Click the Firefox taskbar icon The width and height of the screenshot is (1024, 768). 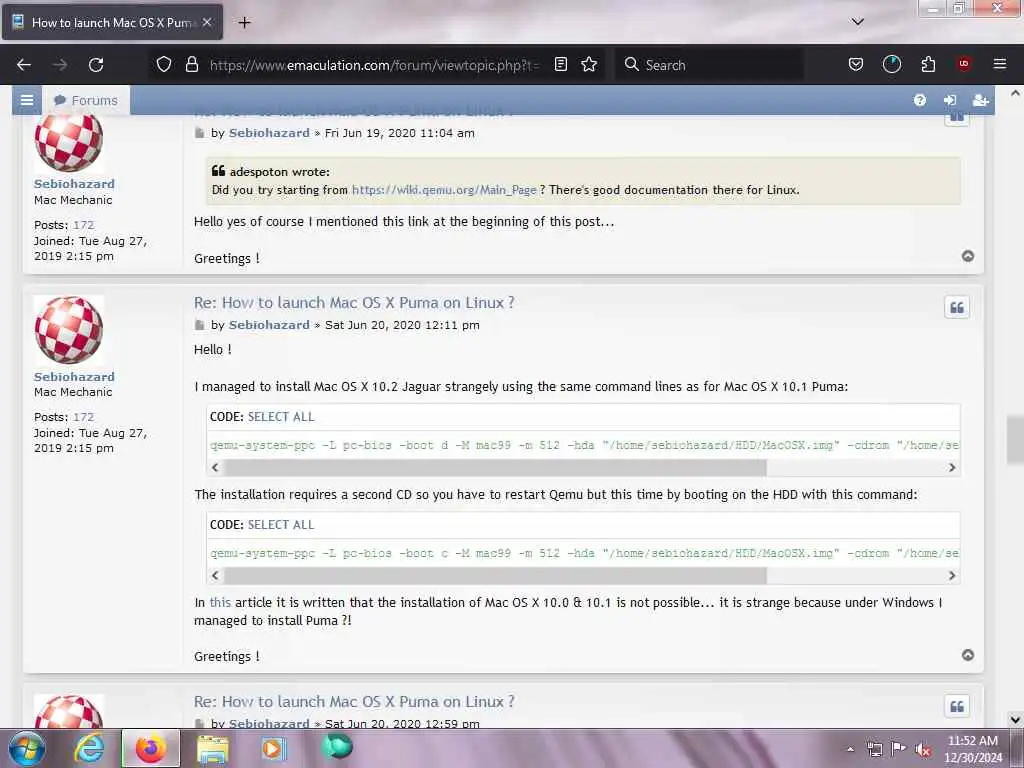(150, 748)
